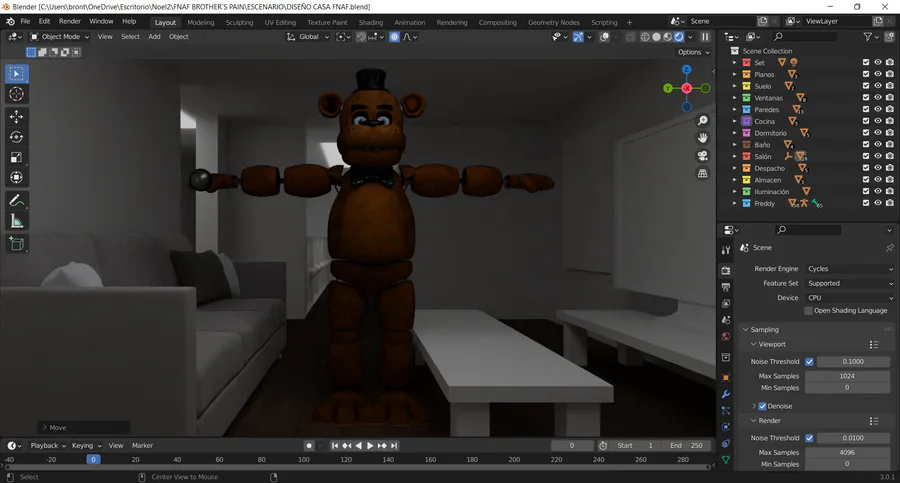Image resolution: width=900 pixels, height=483 pixels.
Task: Click the viewport zoom magnifier icon
Action: coord(703,121)
